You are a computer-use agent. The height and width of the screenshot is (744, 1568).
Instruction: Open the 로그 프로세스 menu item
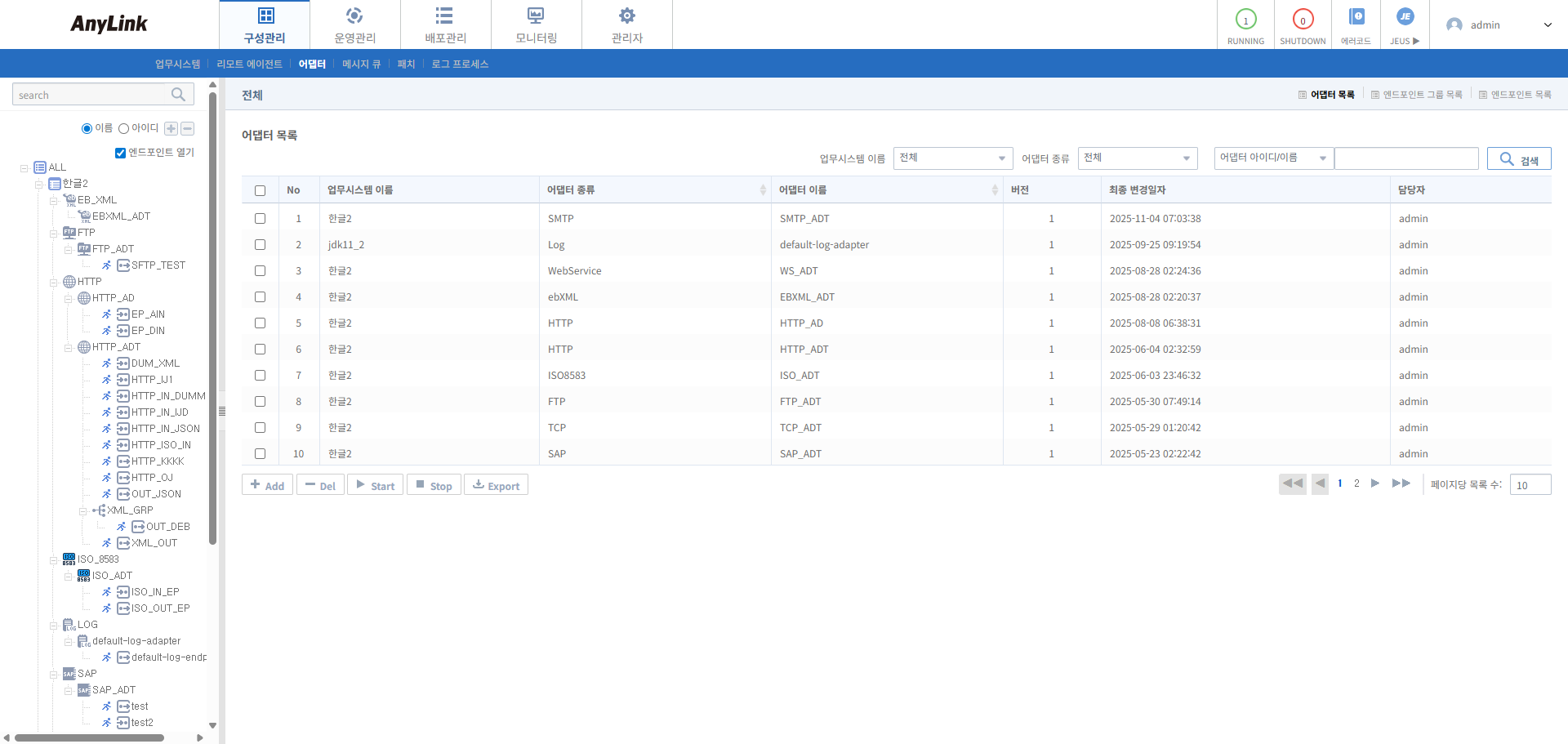(x=460, y=64)
